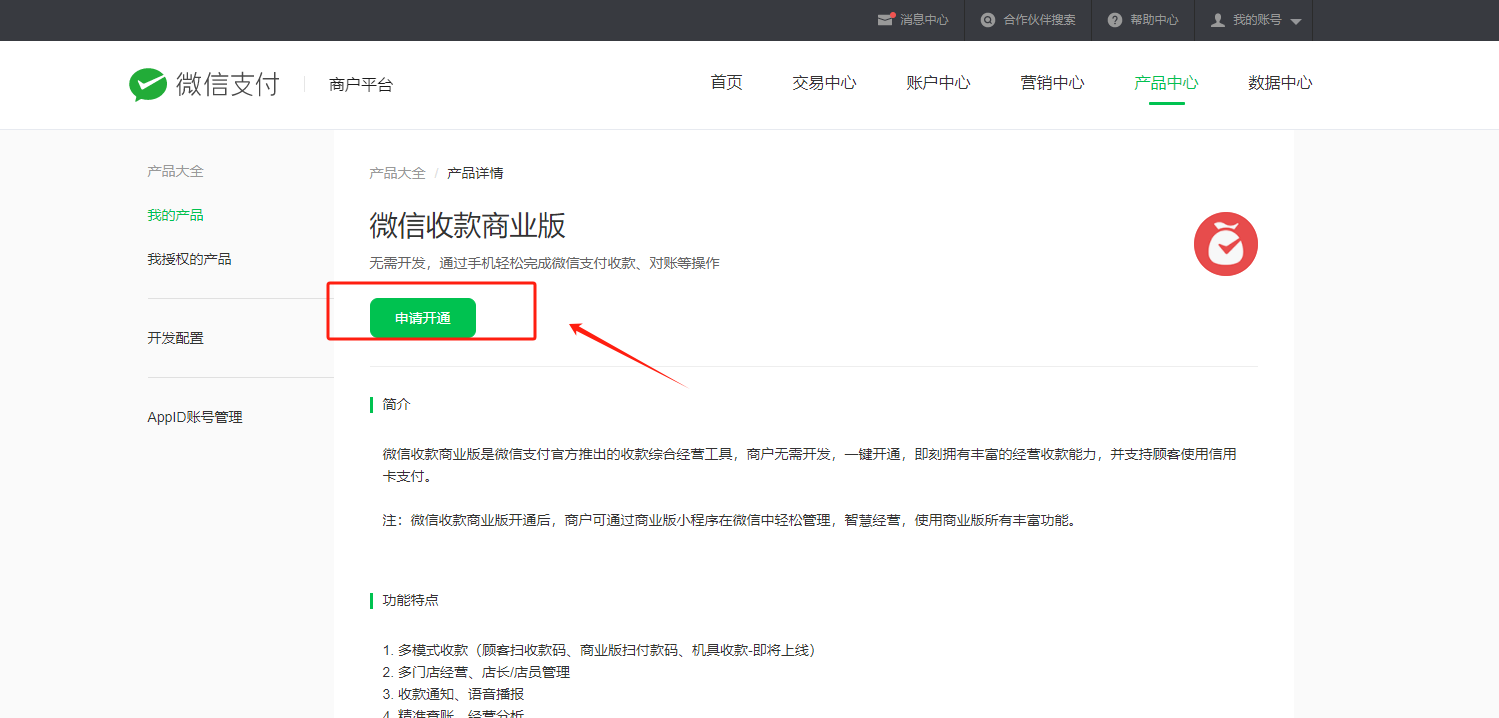Open the 首页 navigation tab

727,83
